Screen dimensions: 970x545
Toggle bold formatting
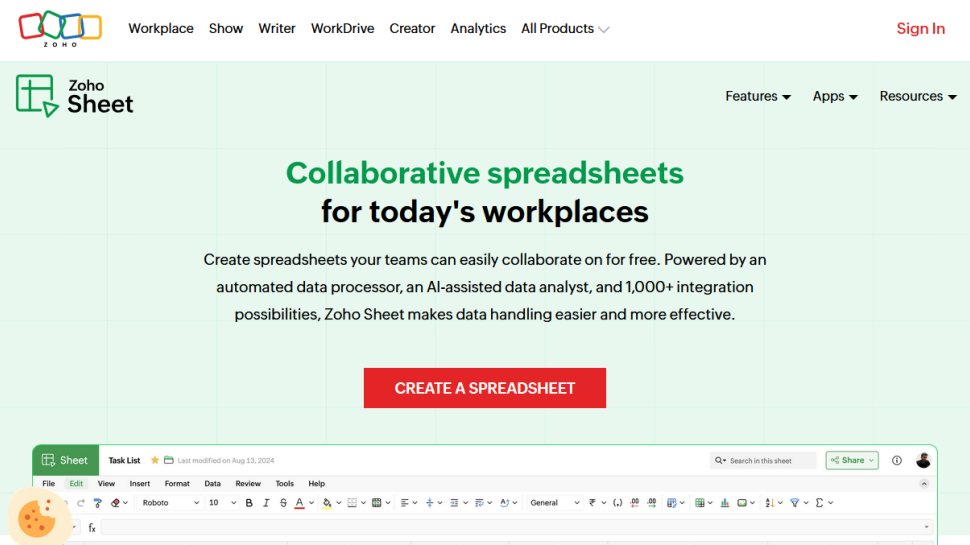pos(249,503)
